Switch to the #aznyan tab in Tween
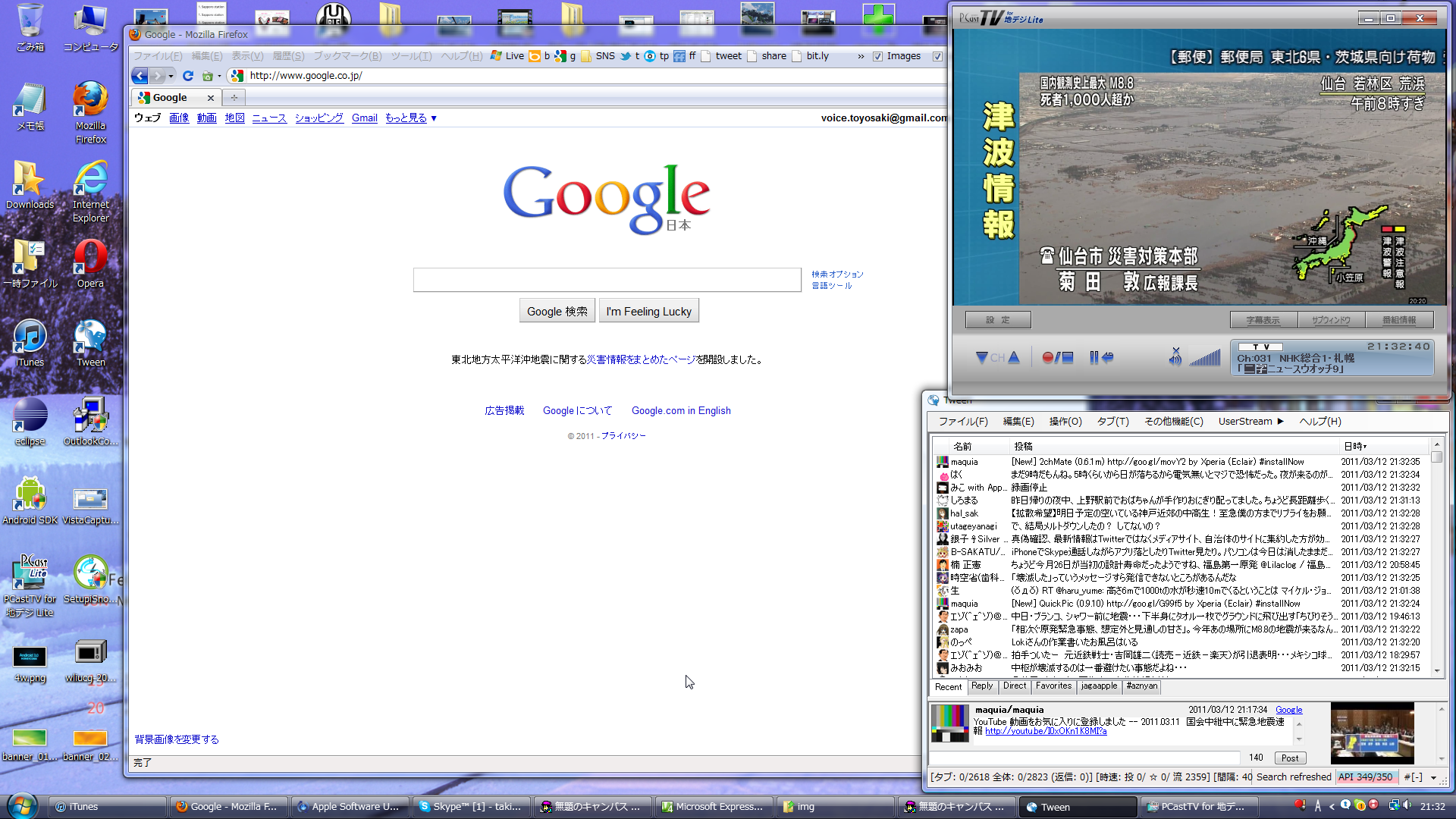The height and width of the screenshot is (819, 1456). click(x=1141, y=686)
